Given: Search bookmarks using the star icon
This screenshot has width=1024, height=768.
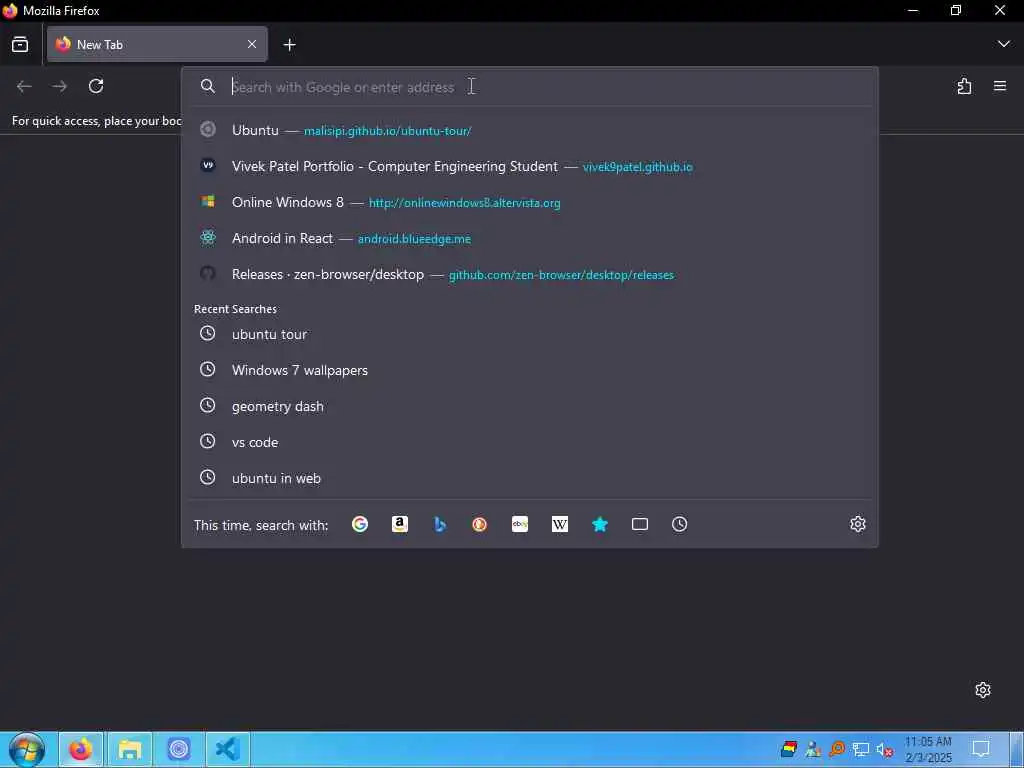Looking at the screenshot, I should [x=600, y=524].
